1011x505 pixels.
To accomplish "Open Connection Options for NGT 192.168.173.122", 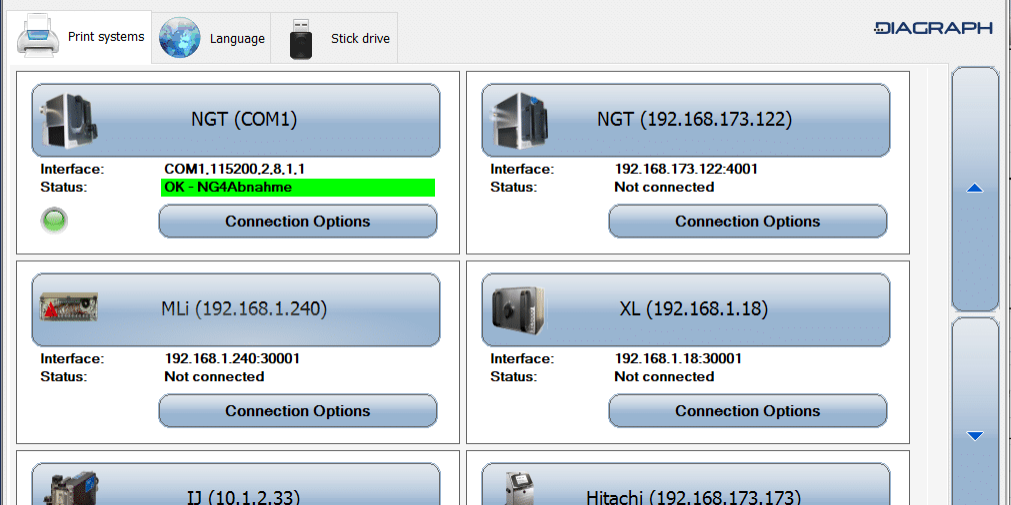I will coord(748,221).
